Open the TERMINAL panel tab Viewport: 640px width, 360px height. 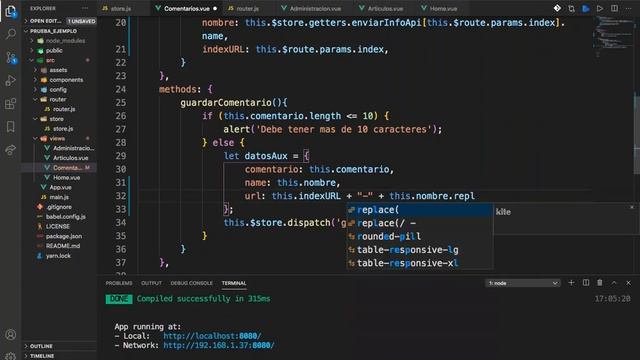pyautogui.click(x=234, y=283)
